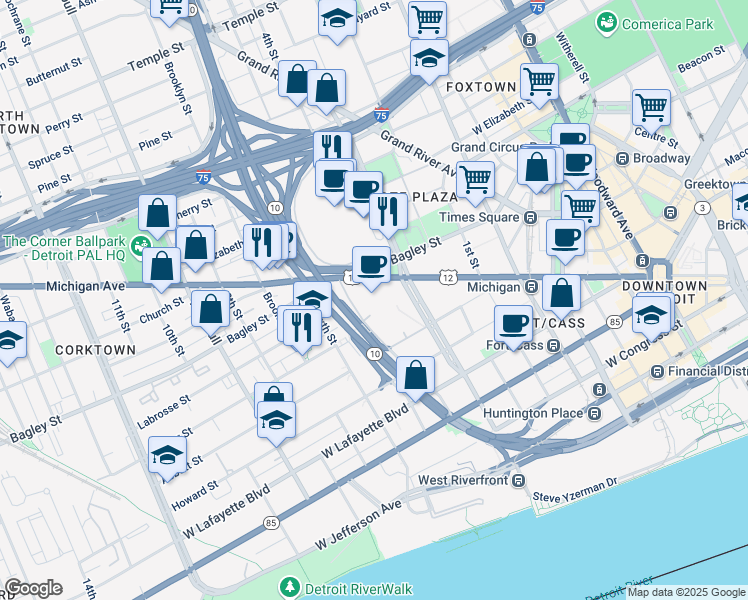Select the 1st St label
The width and height of the screenshot is (748, 600).
pyautogui.click(x=470, y=254)
